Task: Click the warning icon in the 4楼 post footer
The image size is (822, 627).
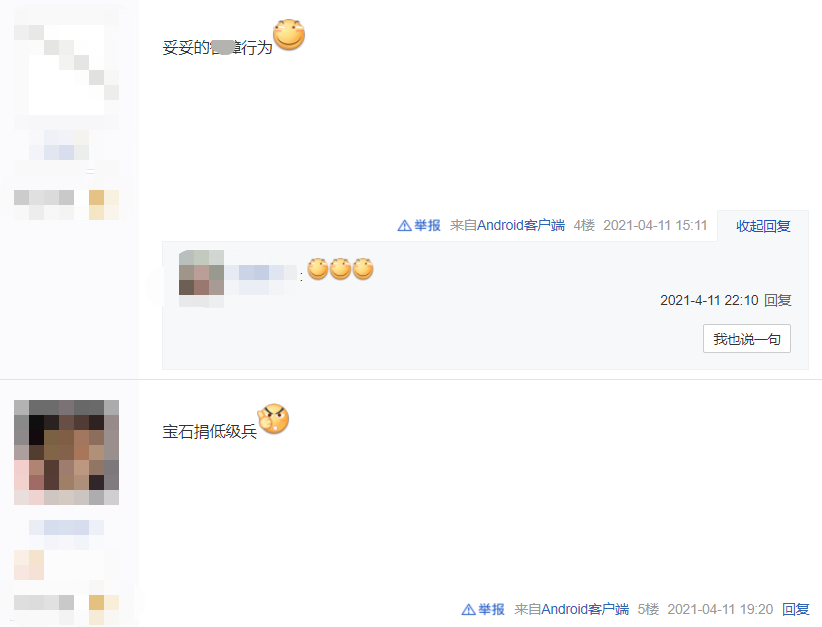Action: pos(405,226)
